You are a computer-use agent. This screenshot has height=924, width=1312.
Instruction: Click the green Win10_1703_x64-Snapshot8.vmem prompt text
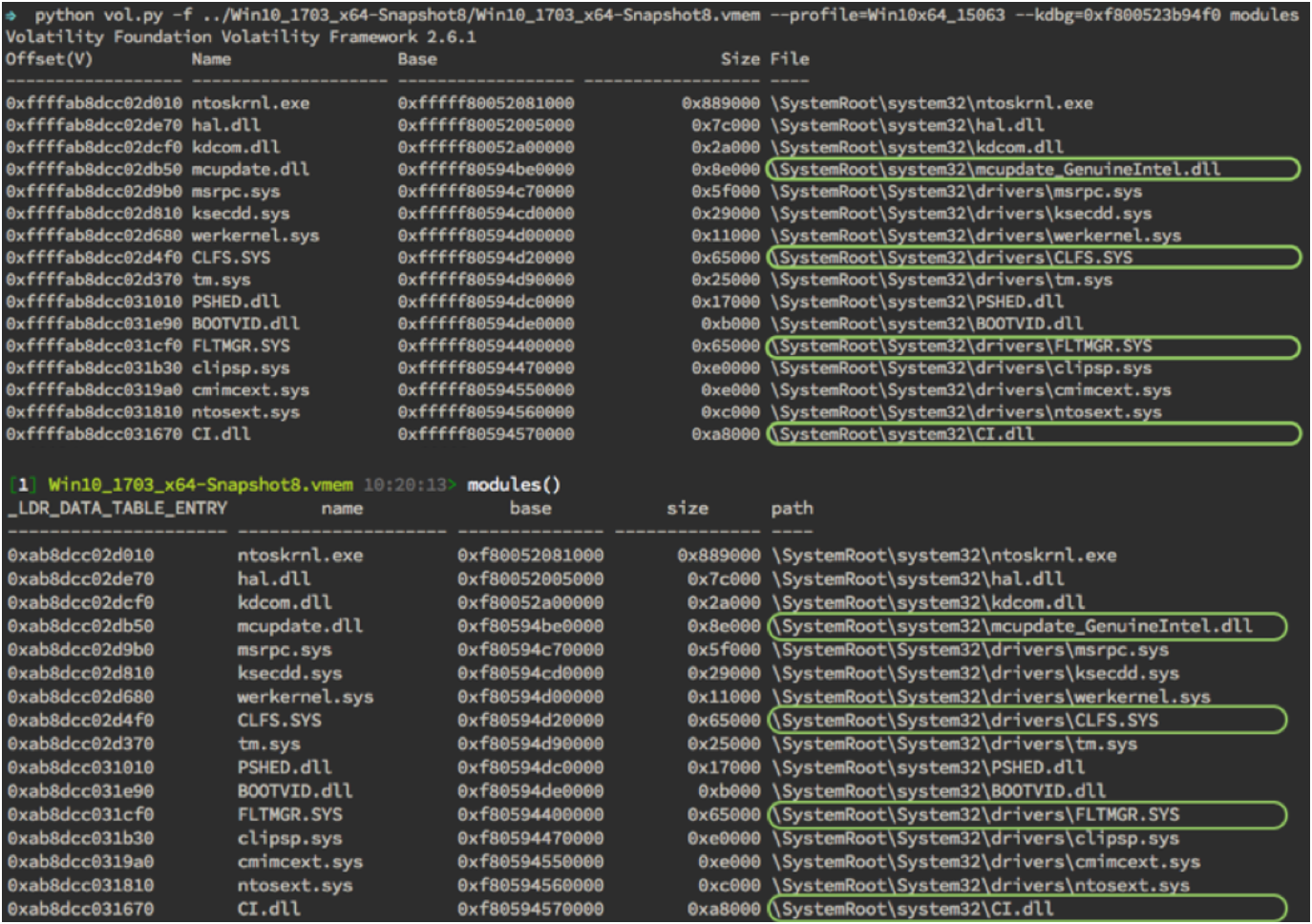tap(201, 485)
